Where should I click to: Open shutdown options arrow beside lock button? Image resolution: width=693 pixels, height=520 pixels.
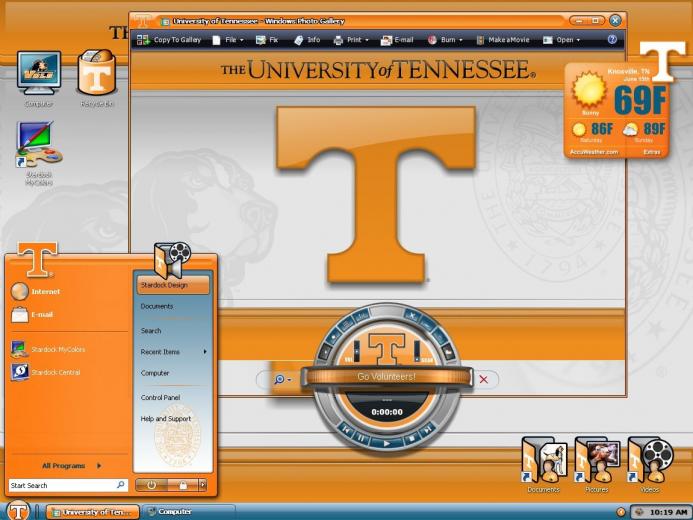203,485
